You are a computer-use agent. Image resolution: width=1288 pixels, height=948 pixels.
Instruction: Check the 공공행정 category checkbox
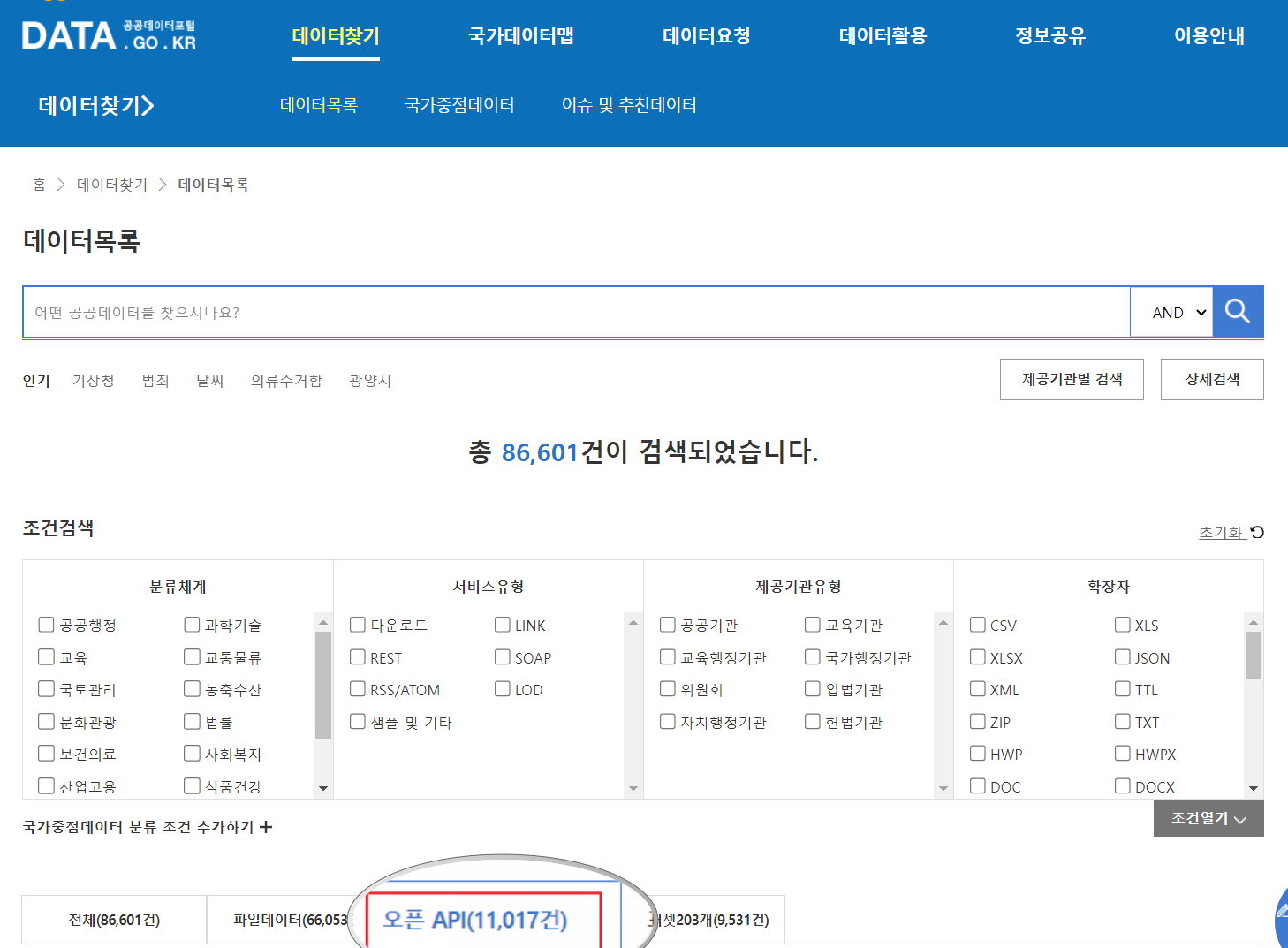(x=47, y=625)
